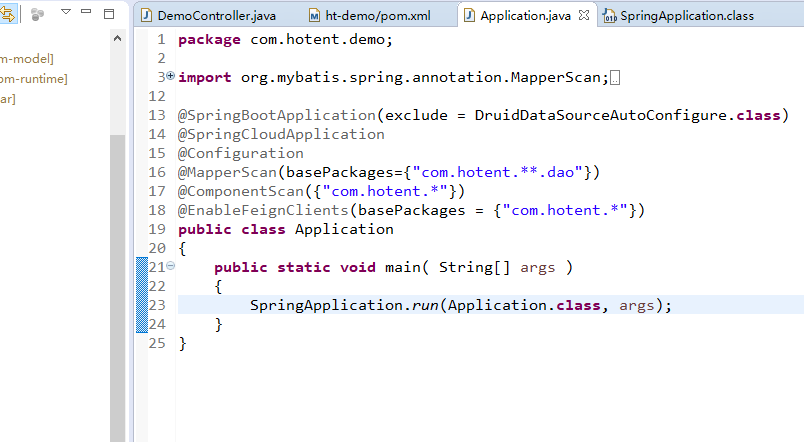
Task: Switch to DemoController.java tab
Action: (x=209, y=15)
